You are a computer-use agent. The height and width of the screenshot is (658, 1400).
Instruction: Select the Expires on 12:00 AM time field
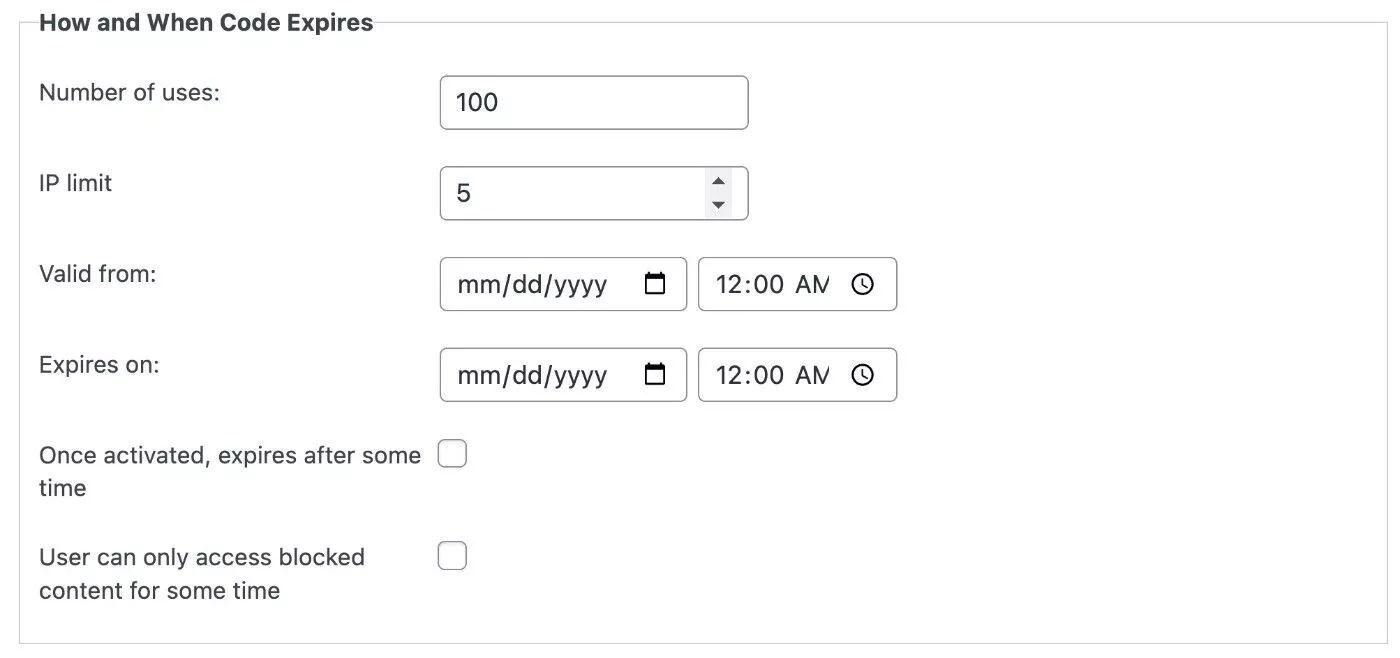click(x=797, y=375)
